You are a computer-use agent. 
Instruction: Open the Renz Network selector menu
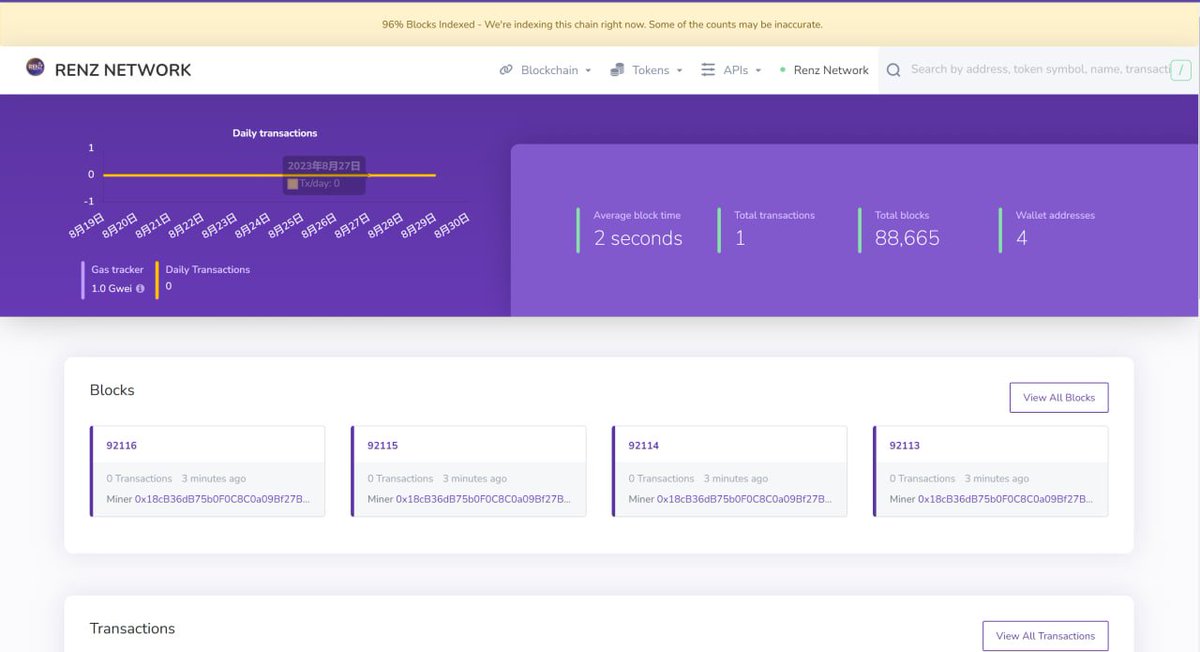tap(830, 70)
